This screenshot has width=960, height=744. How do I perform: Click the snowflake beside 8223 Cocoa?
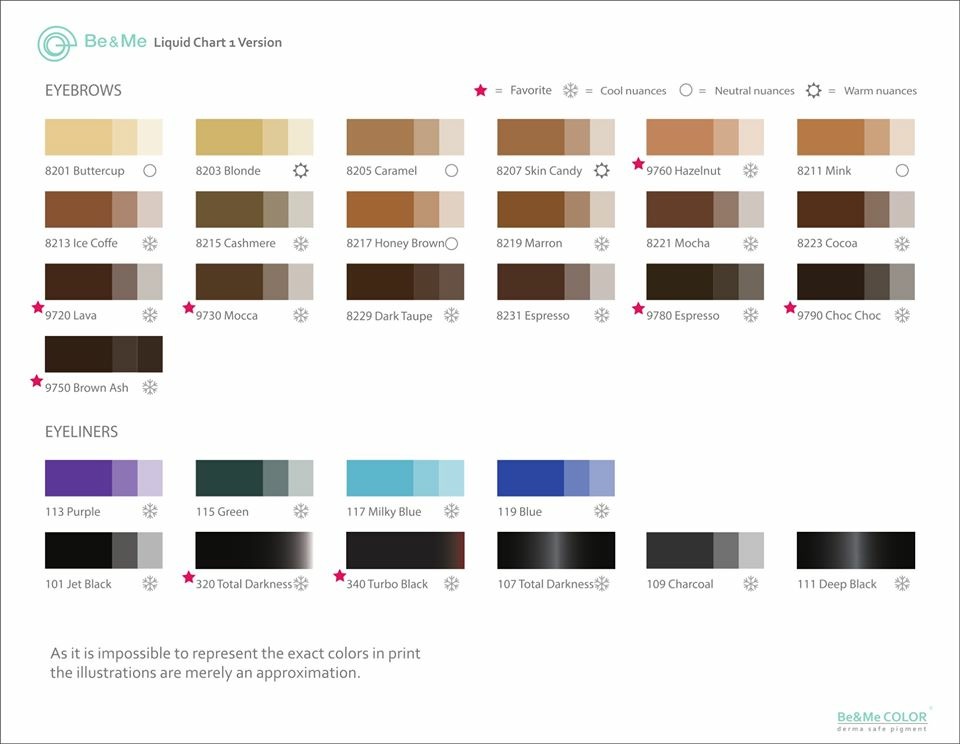pyautogui.click(x=902, y=244)
